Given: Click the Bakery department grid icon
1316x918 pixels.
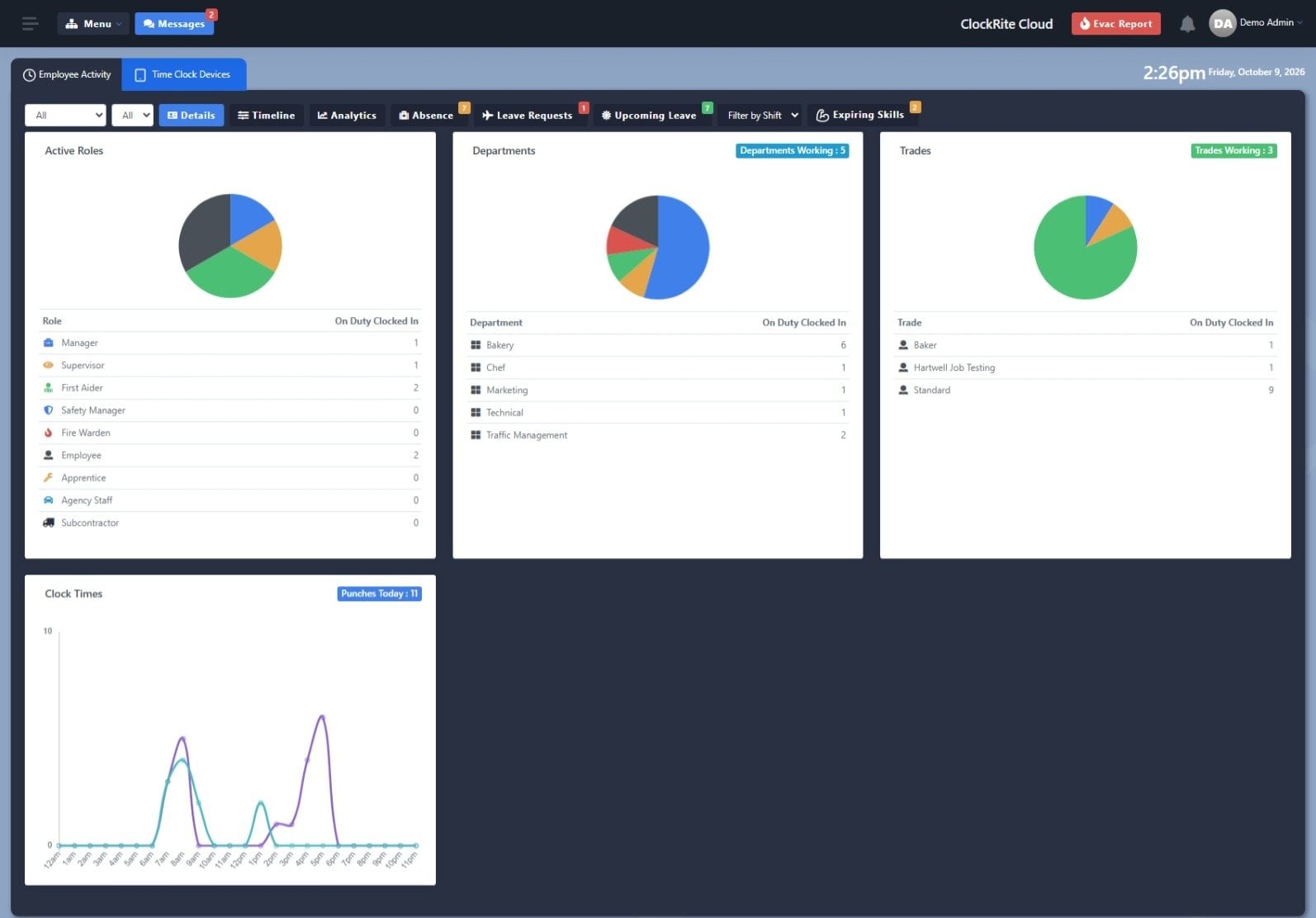Looking at the screenshot, I should (x=476, y=345).
